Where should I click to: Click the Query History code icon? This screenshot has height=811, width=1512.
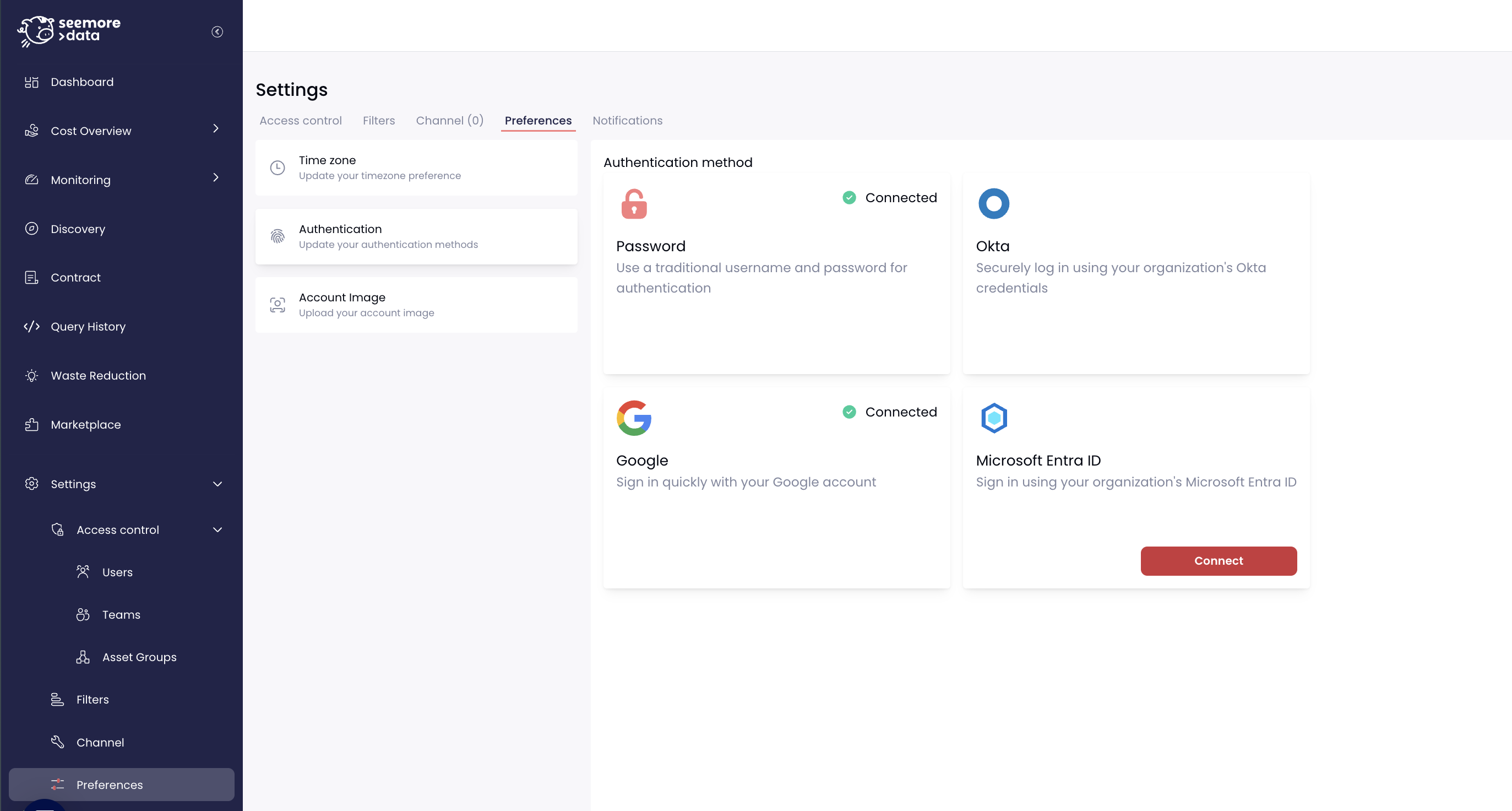coord(32,327)
